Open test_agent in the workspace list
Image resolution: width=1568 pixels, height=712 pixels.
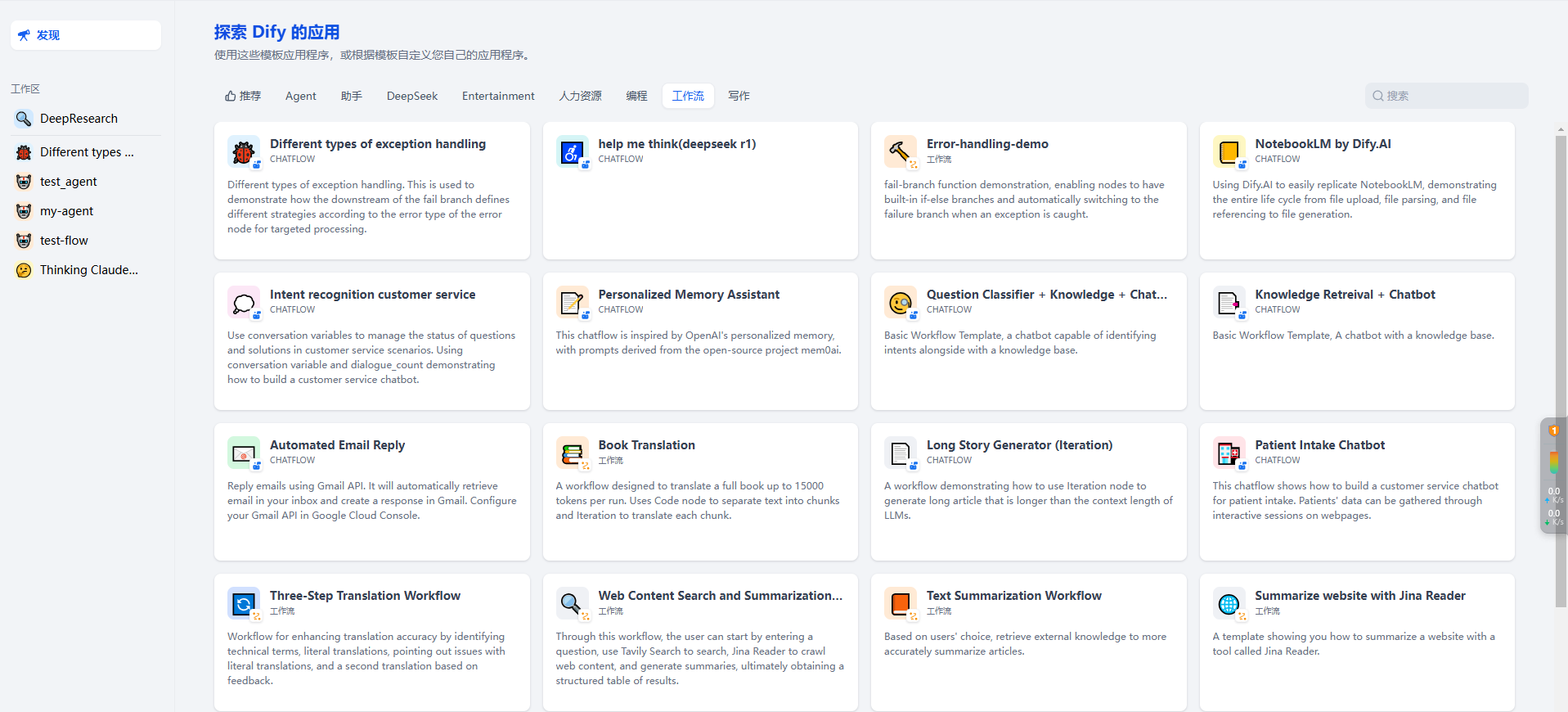pos(86,182)
